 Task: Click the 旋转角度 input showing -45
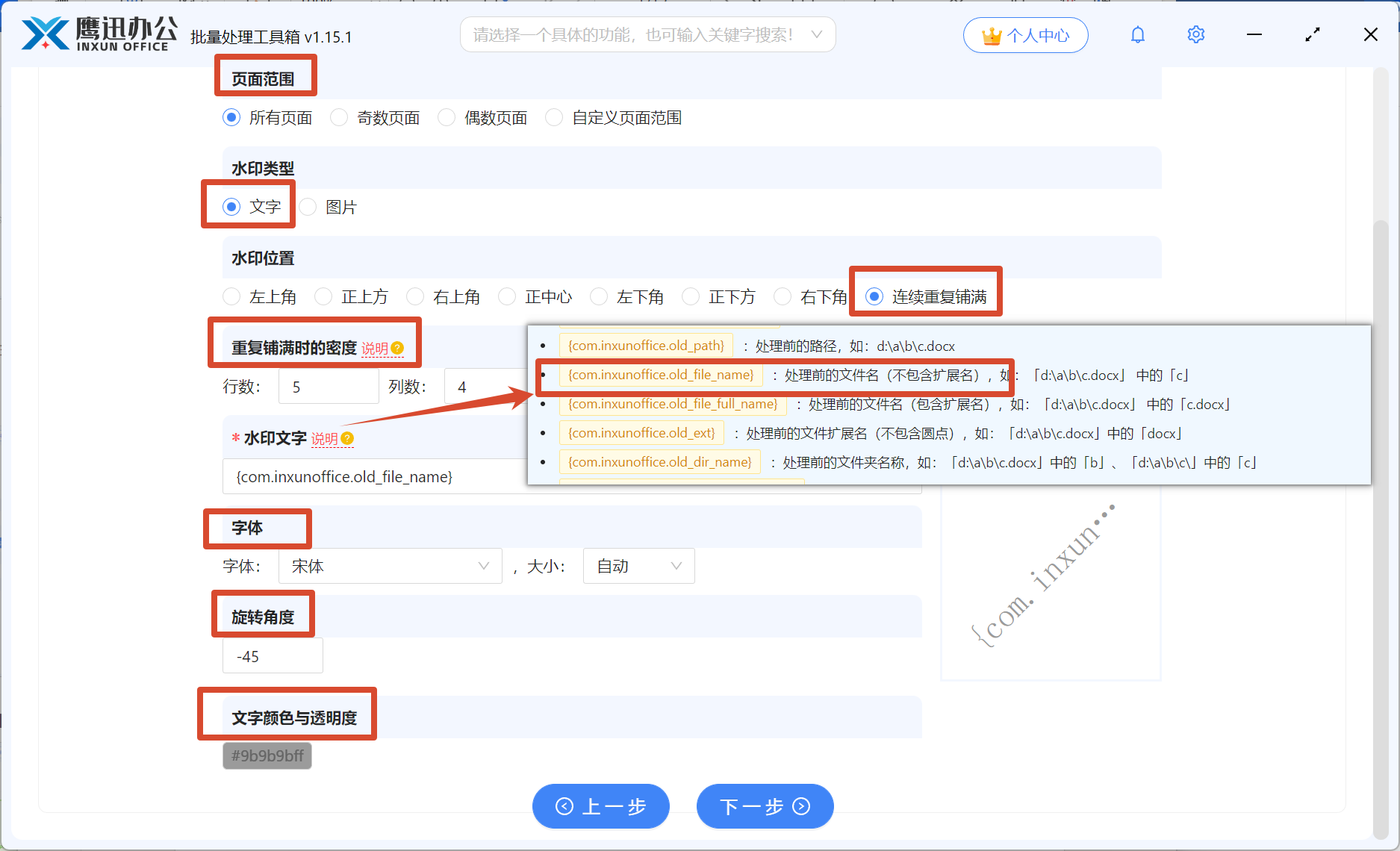coord(273,655)
